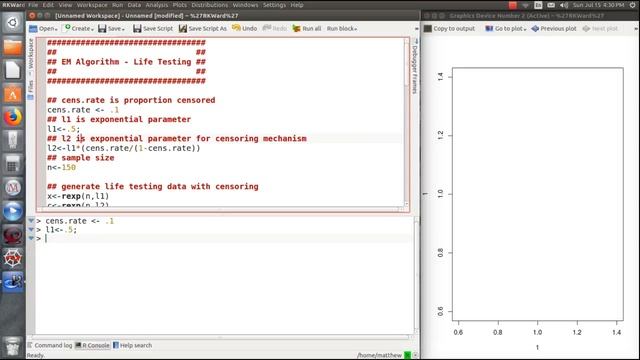
Task: Open the File menu
Action: pyautogui.click(x=33, y=5)
